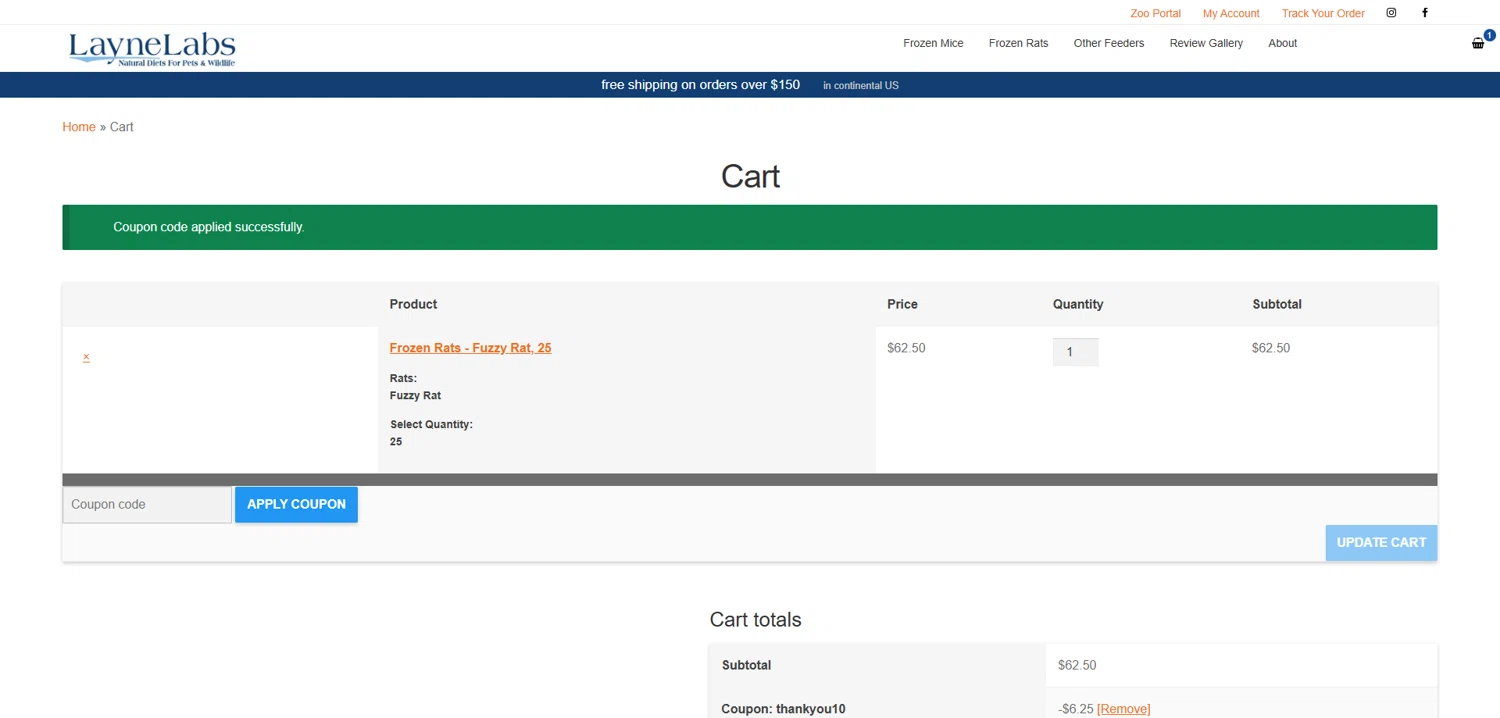Remove the thankyou10 coupon
The height and width of the screenshot is (718, 1500).
1123,709
